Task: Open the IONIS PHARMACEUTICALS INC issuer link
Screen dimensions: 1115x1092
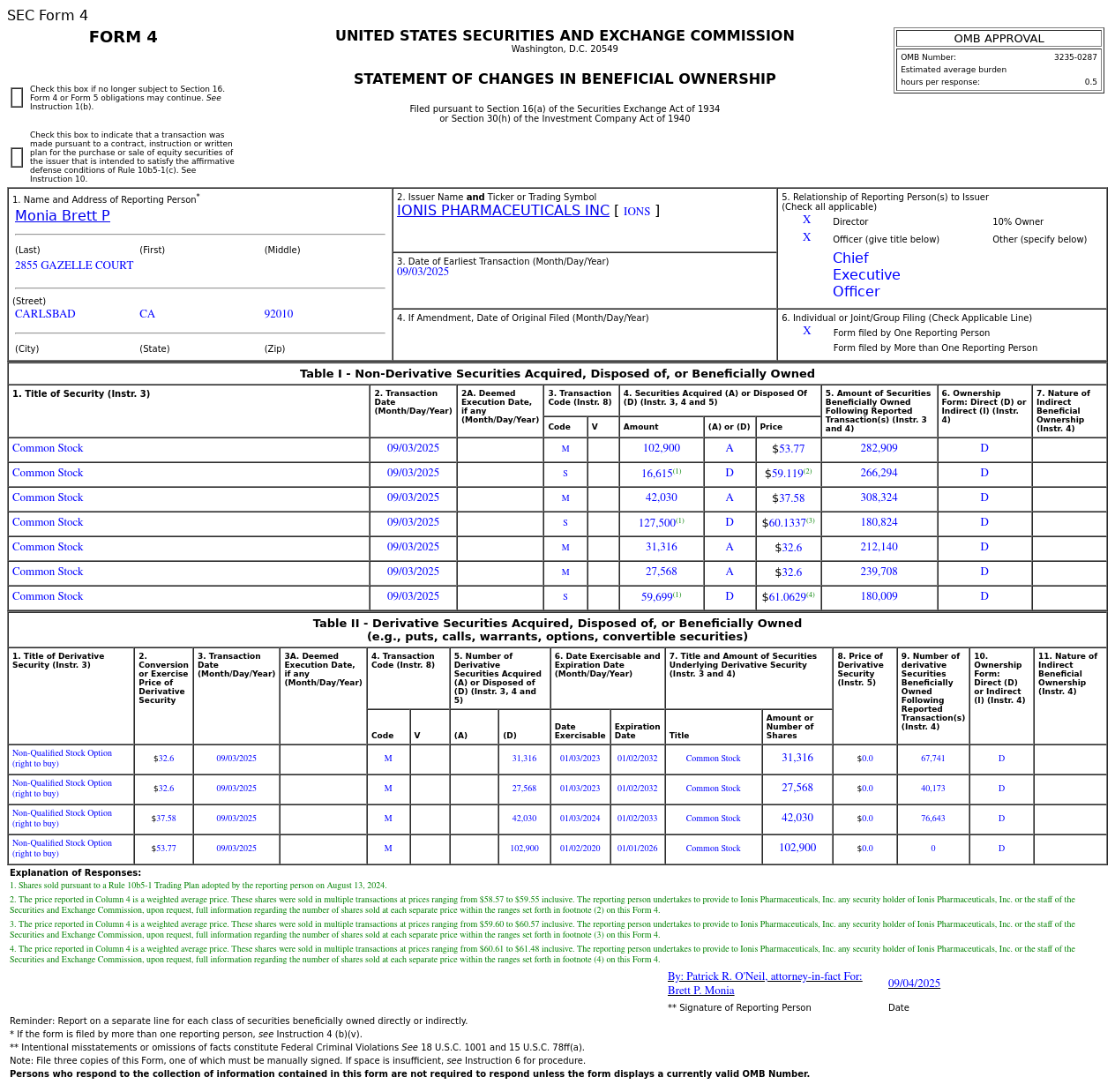Action: 503,211
